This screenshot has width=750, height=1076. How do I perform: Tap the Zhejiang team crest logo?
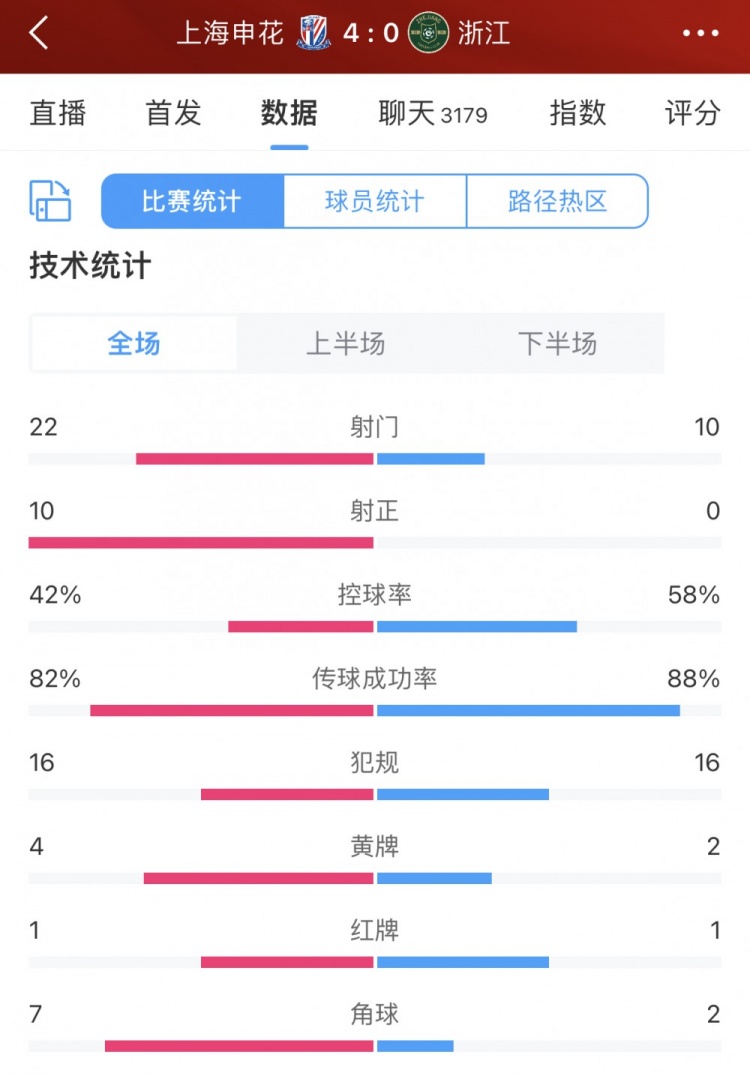[428, 33]
